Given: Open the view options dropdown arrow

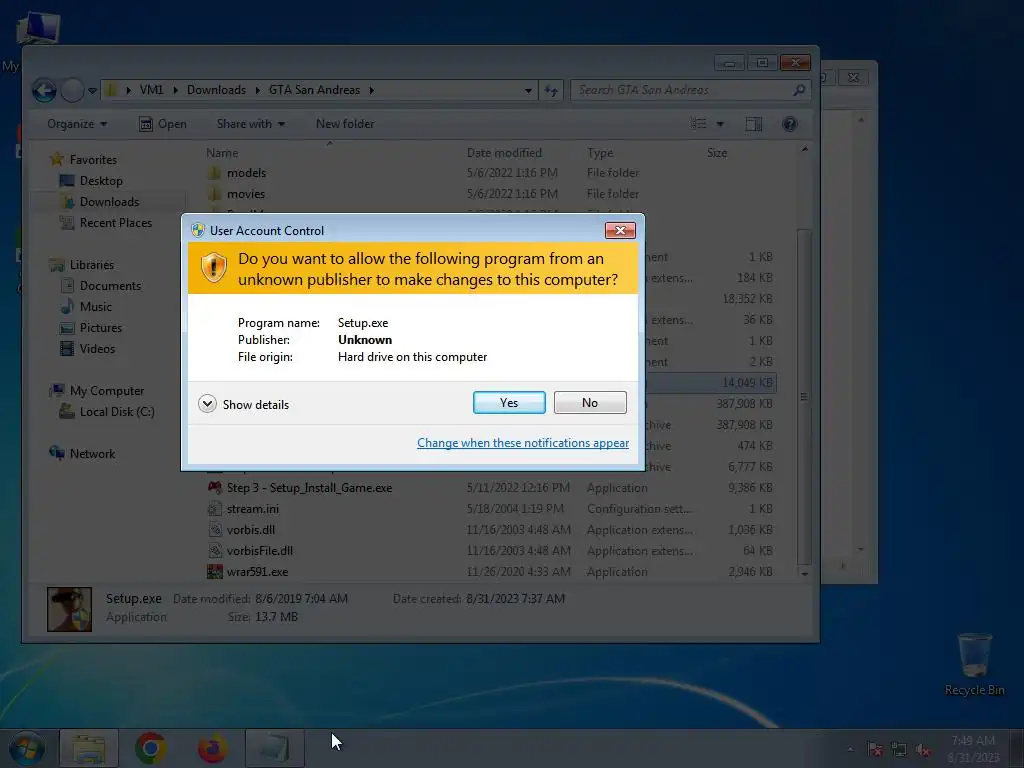Looking at the screenshot, I should click(x=720, y=124).
